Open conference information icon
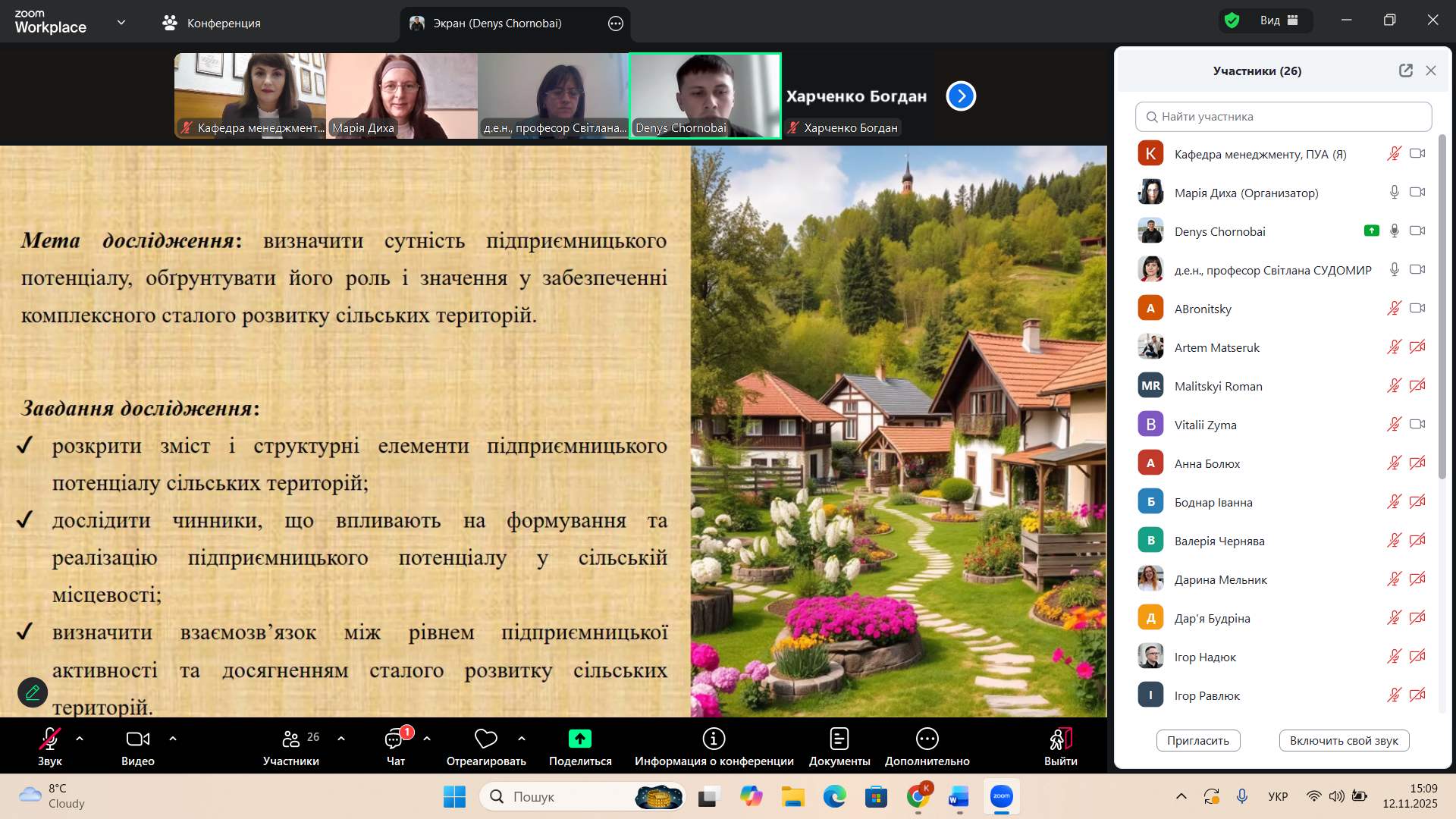The image size is (1456, 819). click(714, 739)
